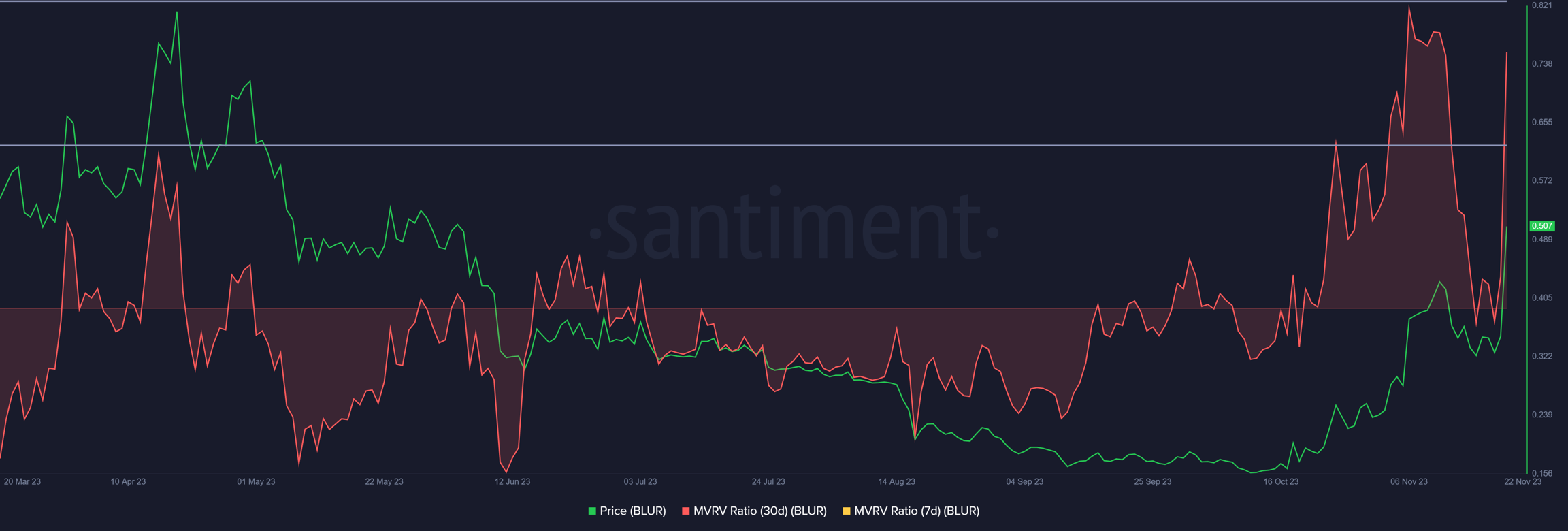
Task: Select the 03 Jul 23 date label
Action: (640, 481)
